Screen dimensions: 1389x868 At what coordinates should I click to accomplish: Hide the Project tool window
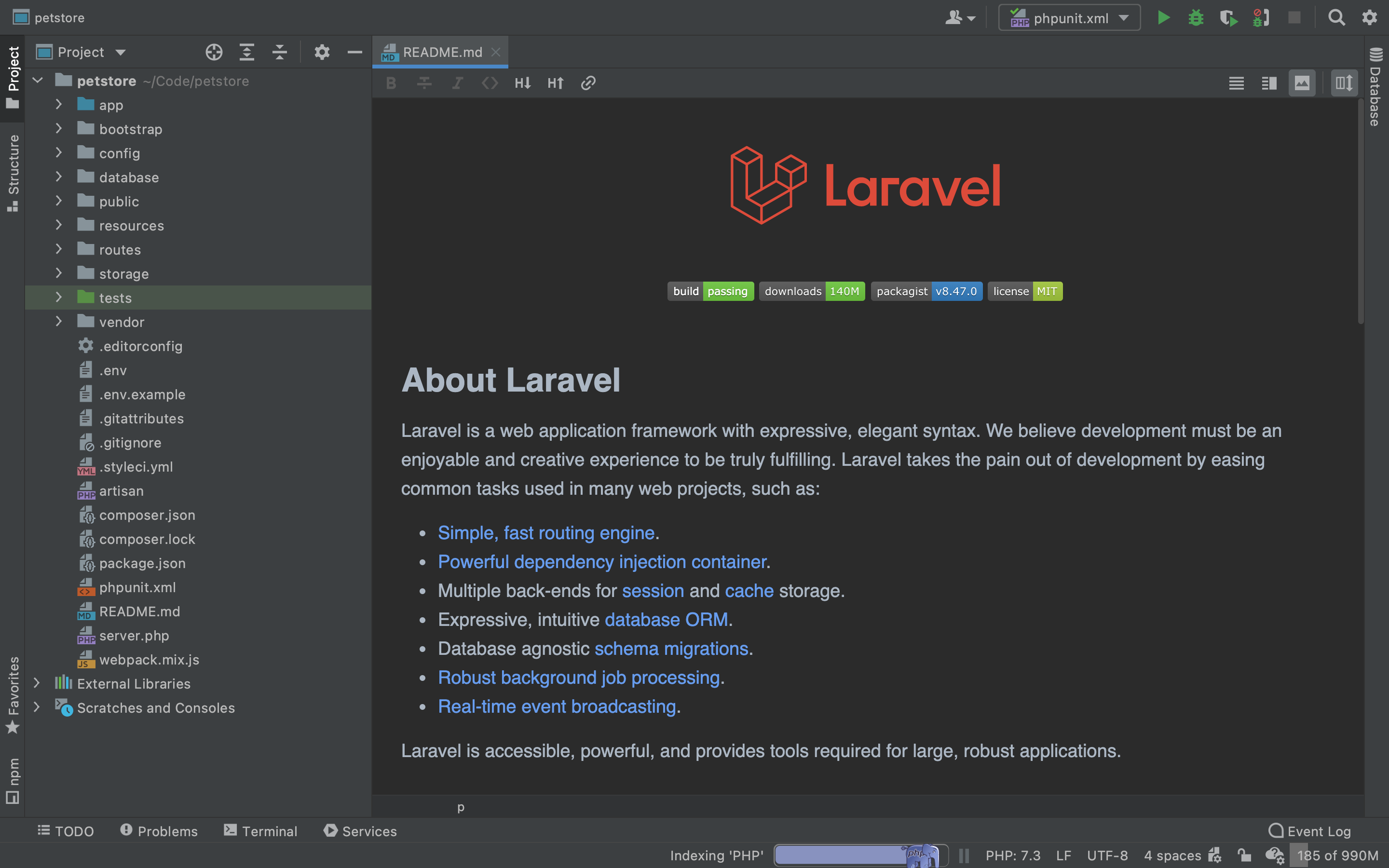pos(354,52)
